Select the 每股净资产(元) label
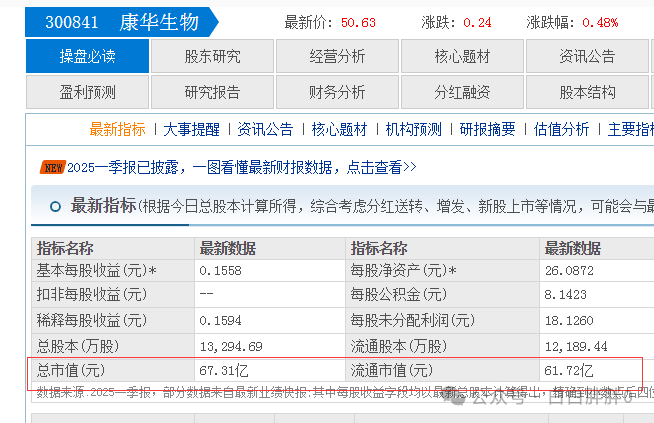The image size is (654, 423). pos(403,270)
